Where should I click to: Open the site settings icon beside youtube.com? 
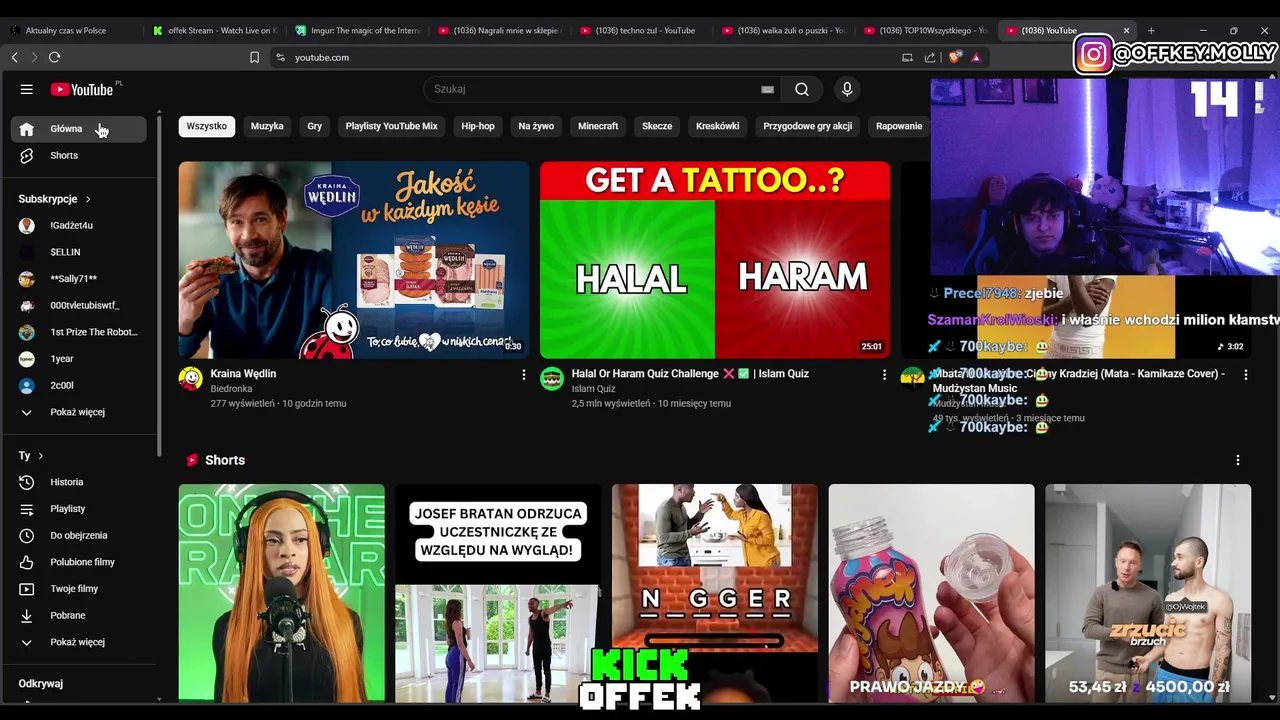click(x=280, y=57)
